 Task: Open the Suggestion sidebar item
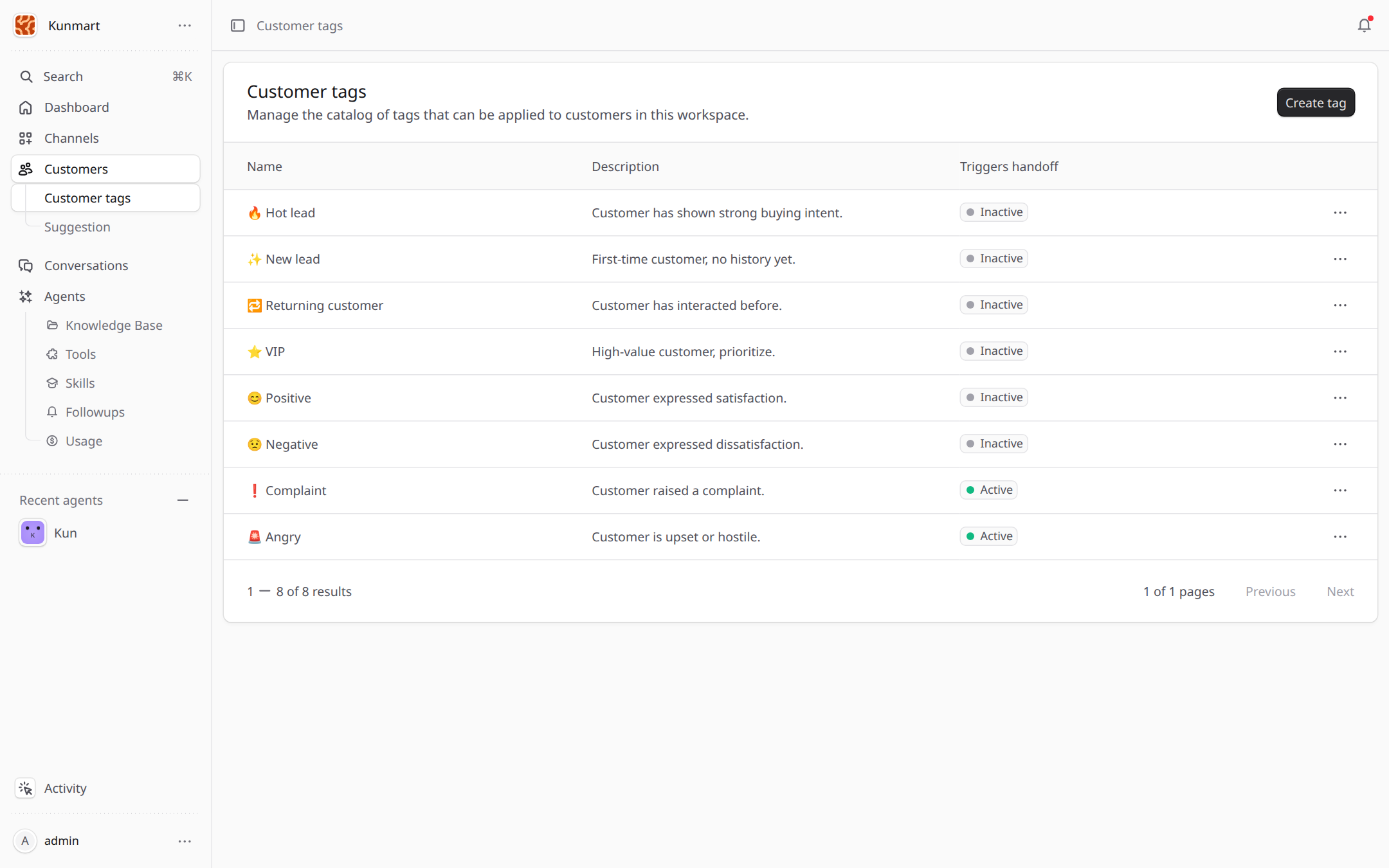77,227
